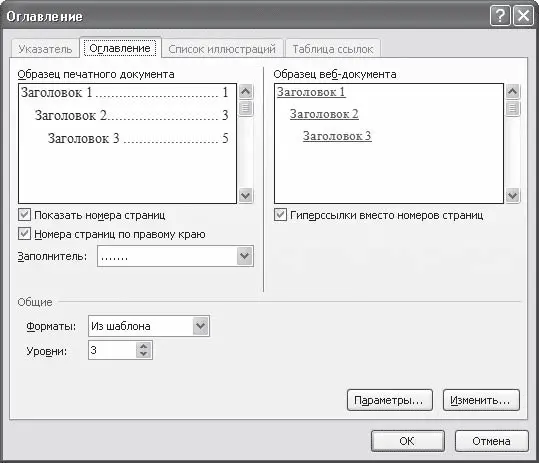Viewport: 539px width, 463px height.
Task: Expand the Форматы dropdown
Action: coord(201,326)
